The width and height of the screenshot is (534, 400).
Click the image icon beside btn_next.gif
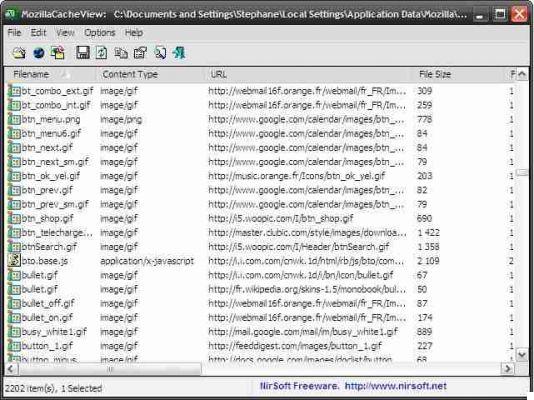coord(14,147)
